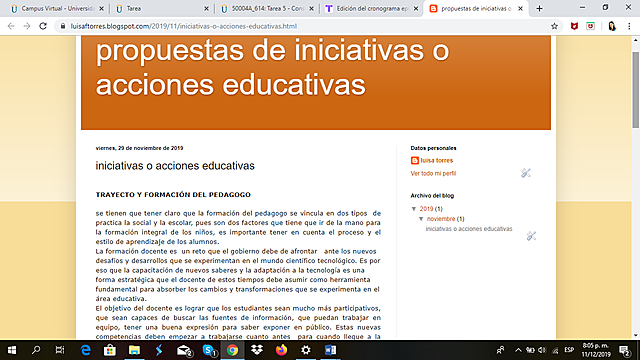
Task: Open the clock and date flyout
Action: [596, 350]
